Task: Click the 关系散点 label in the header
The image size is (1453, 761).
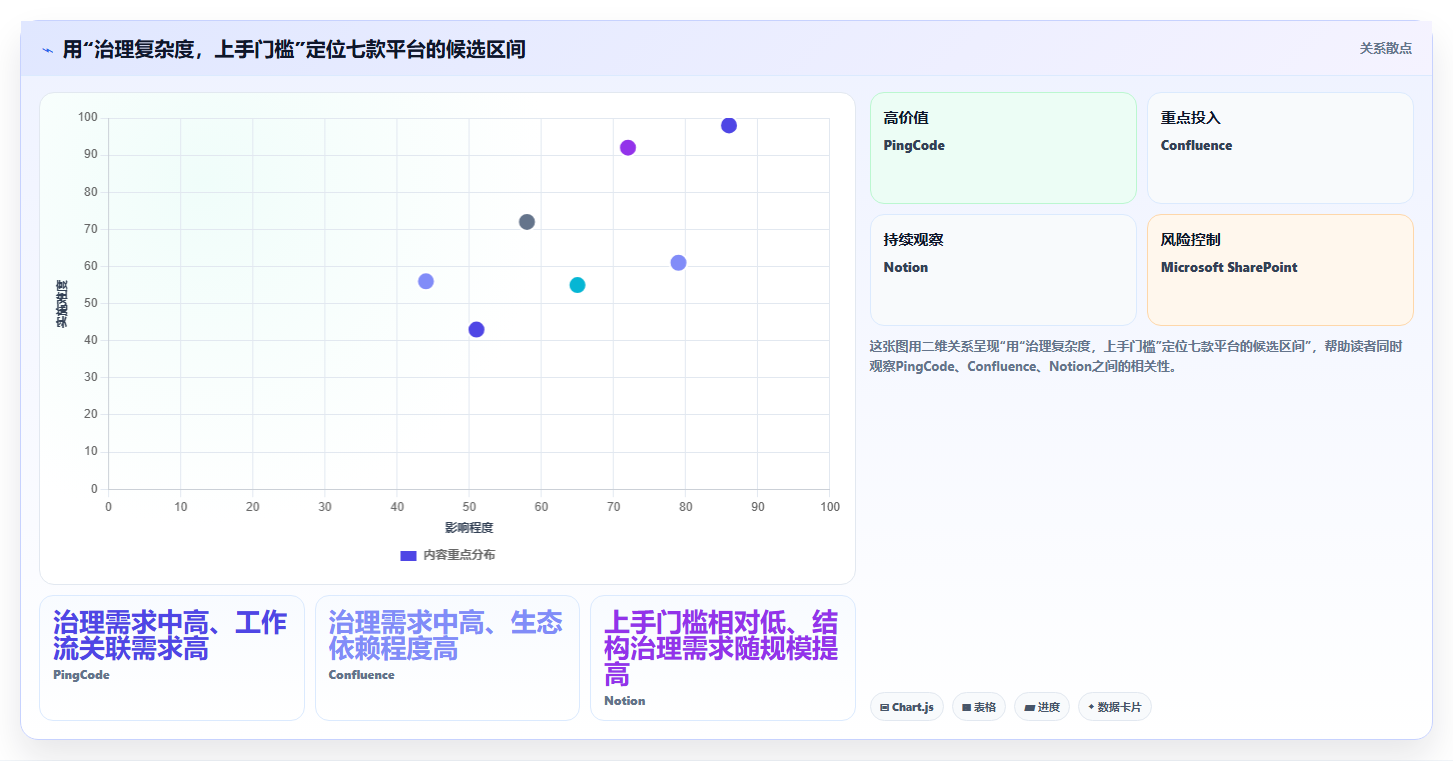Action: coord(1385,48)
